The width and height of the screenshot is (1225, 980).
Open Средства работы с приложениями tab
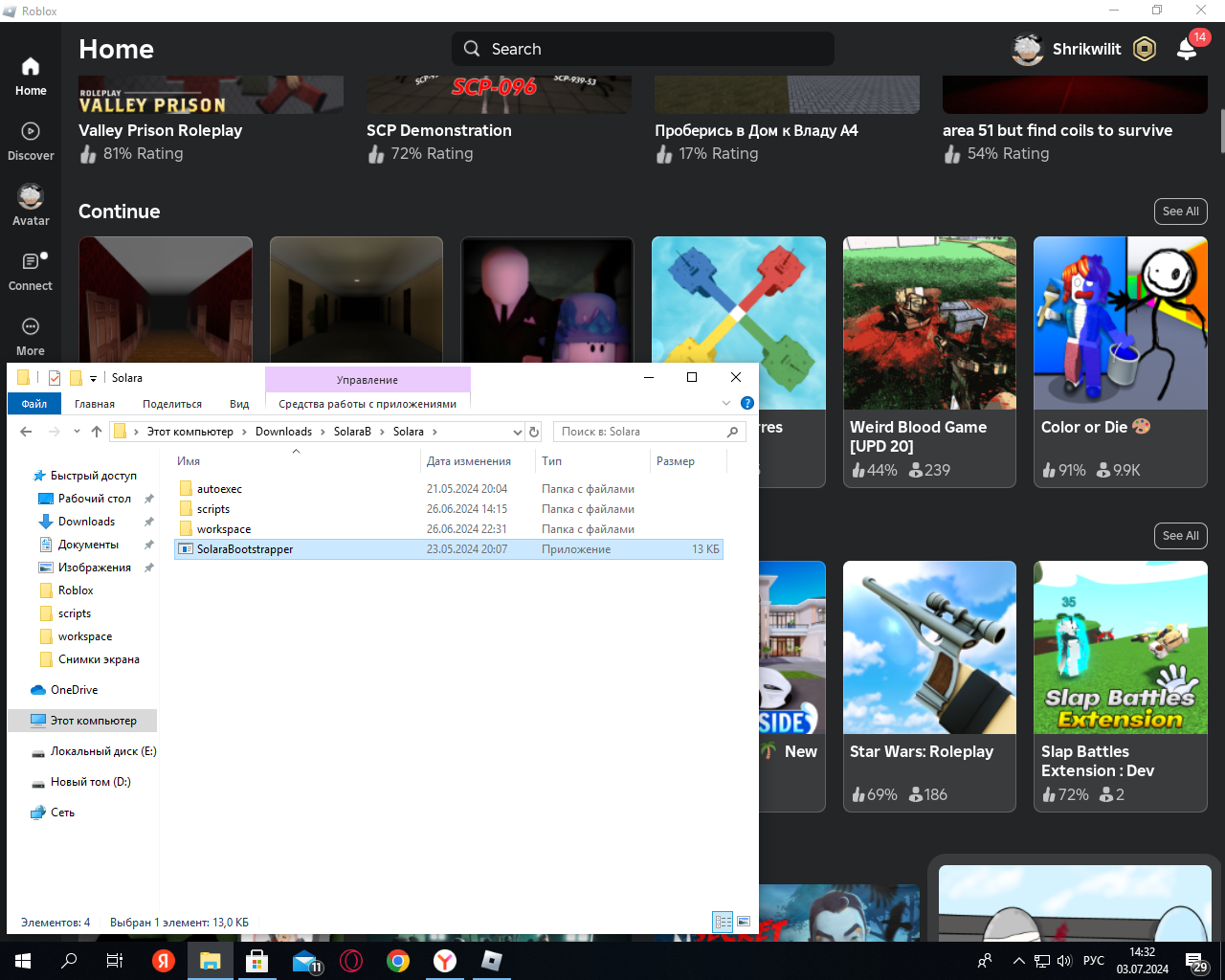(367, 404)
